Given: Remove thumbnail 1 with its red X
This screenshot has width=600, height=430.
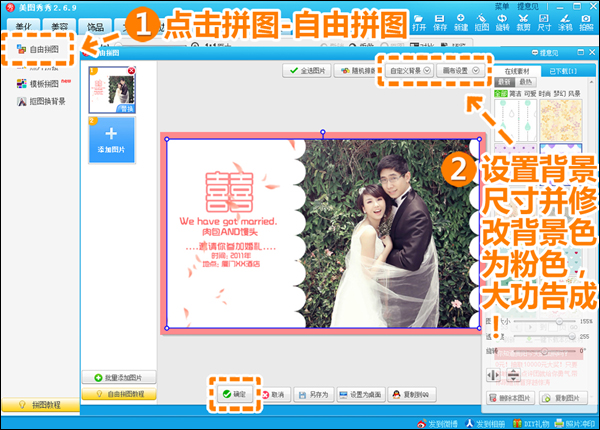Looking at the screenshot, I should [131, 71].
